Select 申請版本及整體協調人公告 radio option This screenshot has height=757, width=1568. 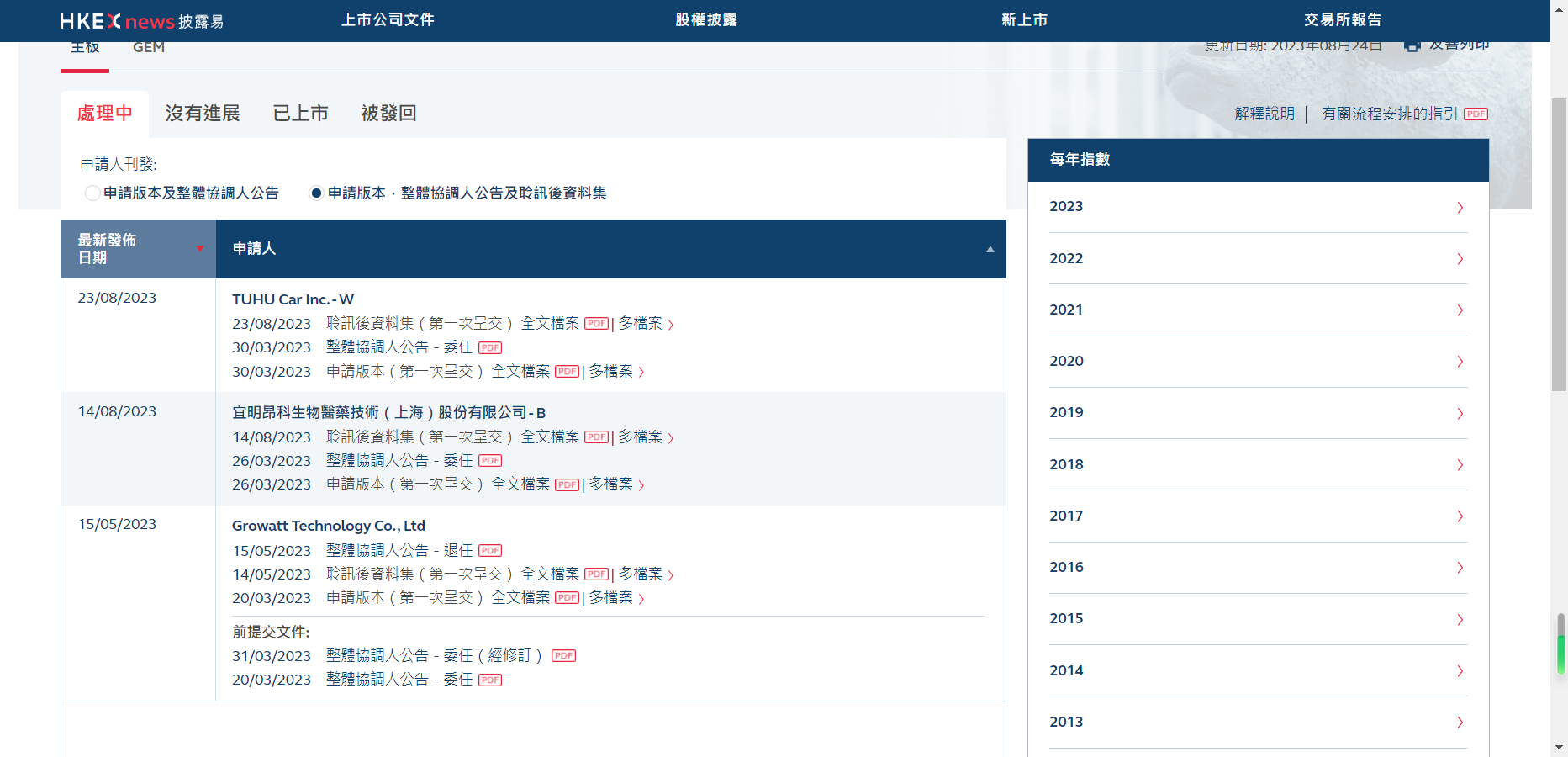[x=92, y=193]
